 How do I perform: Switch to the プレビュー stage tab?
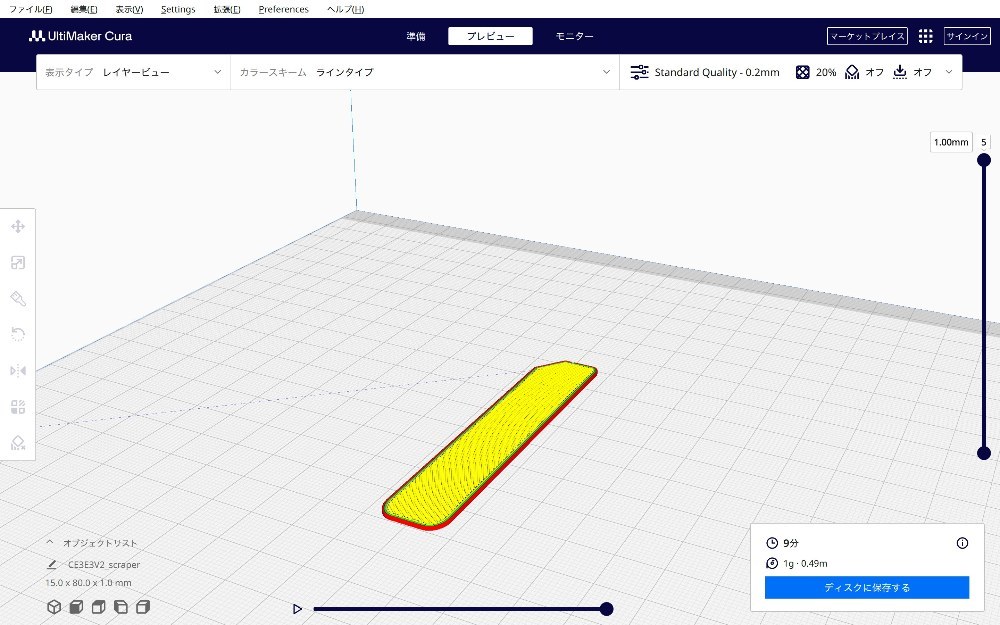tap(490, 36)
